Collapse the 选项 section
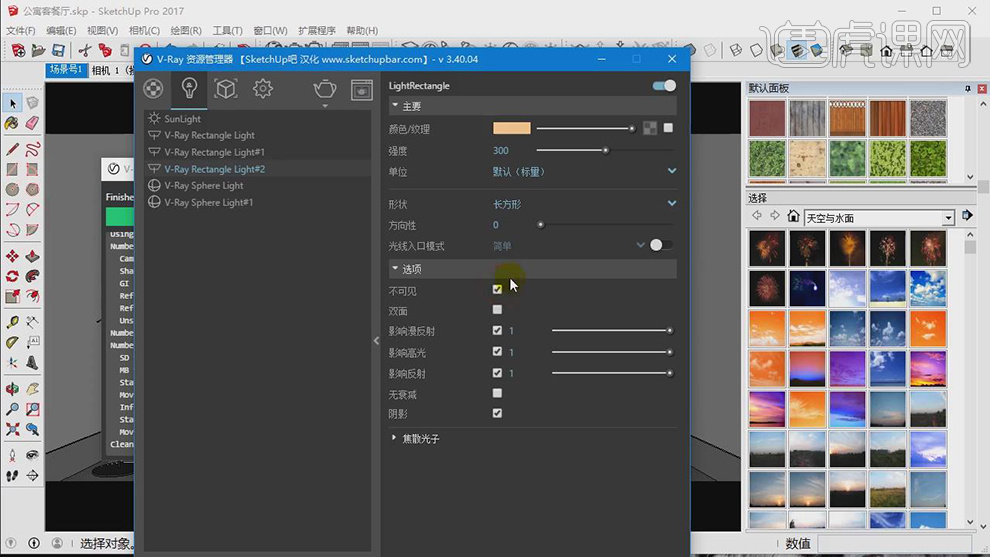This screenshot has width=990, height=557. (532, 269)
